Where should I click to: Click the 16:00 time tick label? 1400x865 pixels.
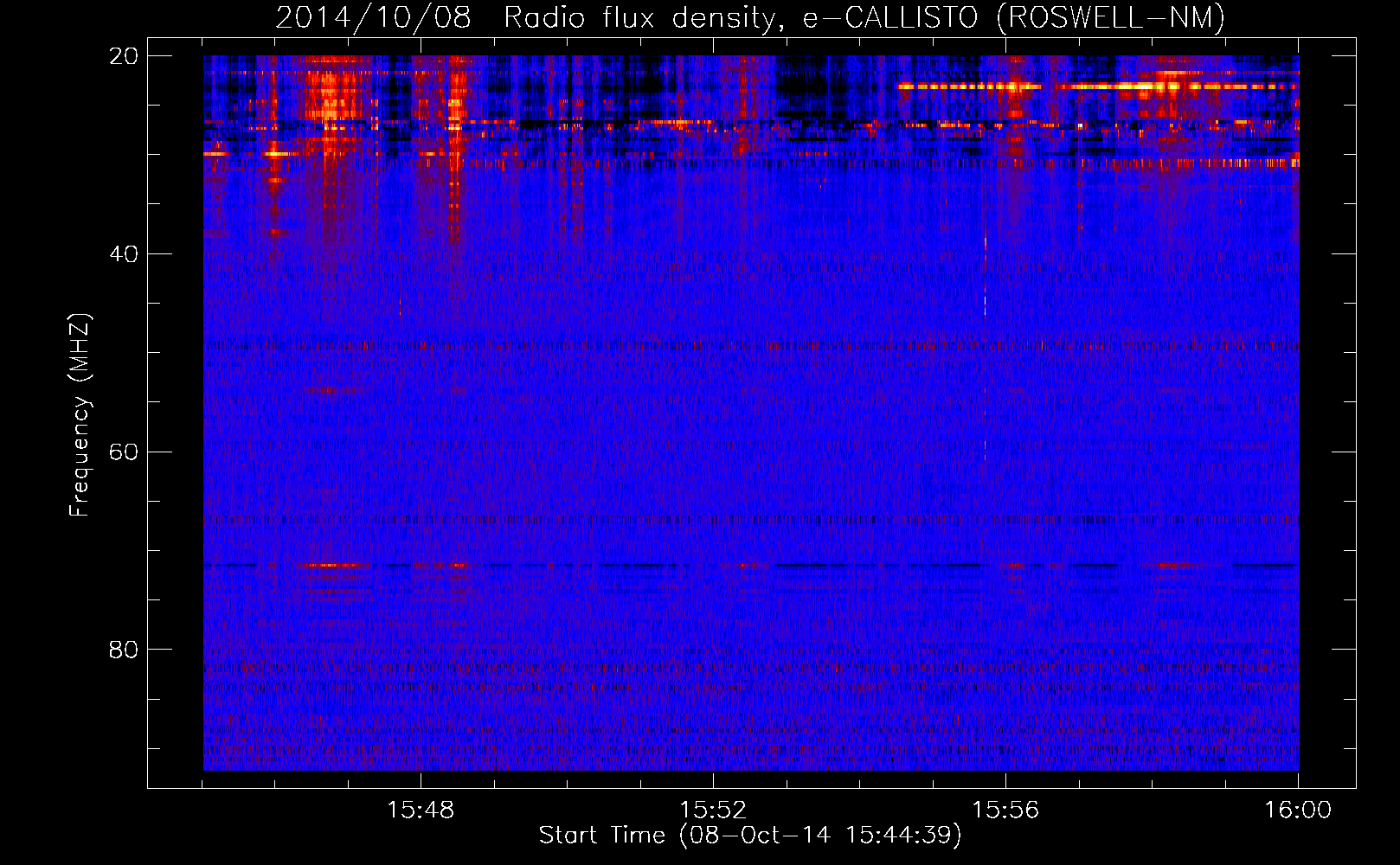(1298, 811)
